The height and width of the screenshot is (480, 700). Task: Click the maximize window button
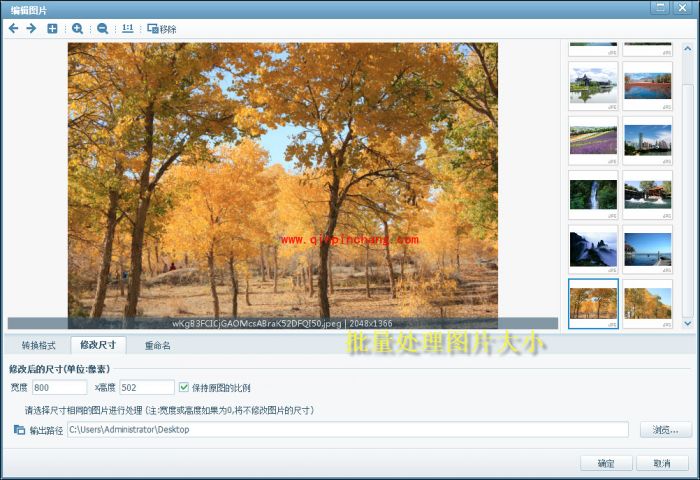point(661,8)
